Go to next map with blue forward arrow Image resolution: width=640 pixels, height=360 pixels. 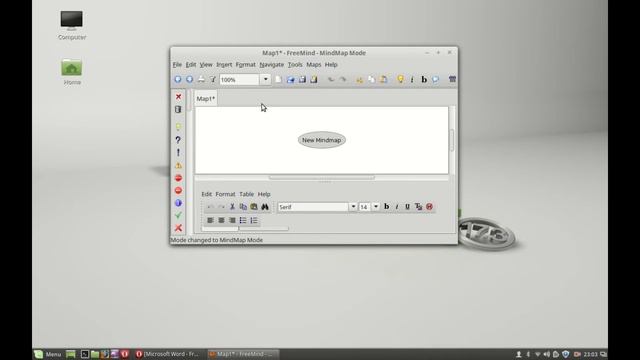[x=189, y=79]
